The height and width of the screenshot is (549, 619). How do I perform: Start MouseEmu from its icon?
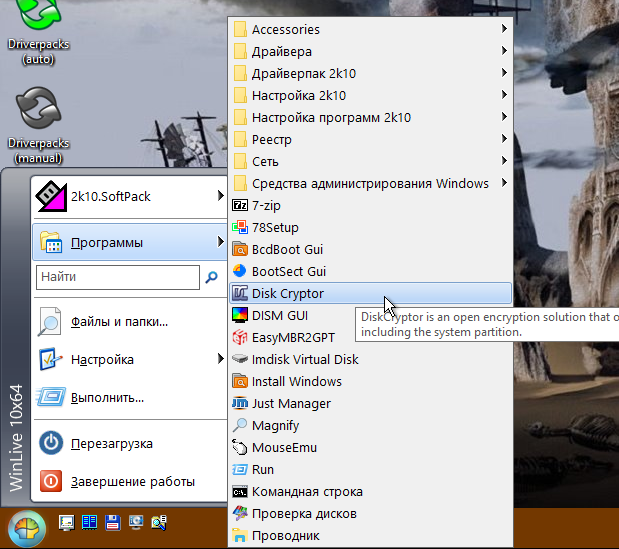pos(240,448)
